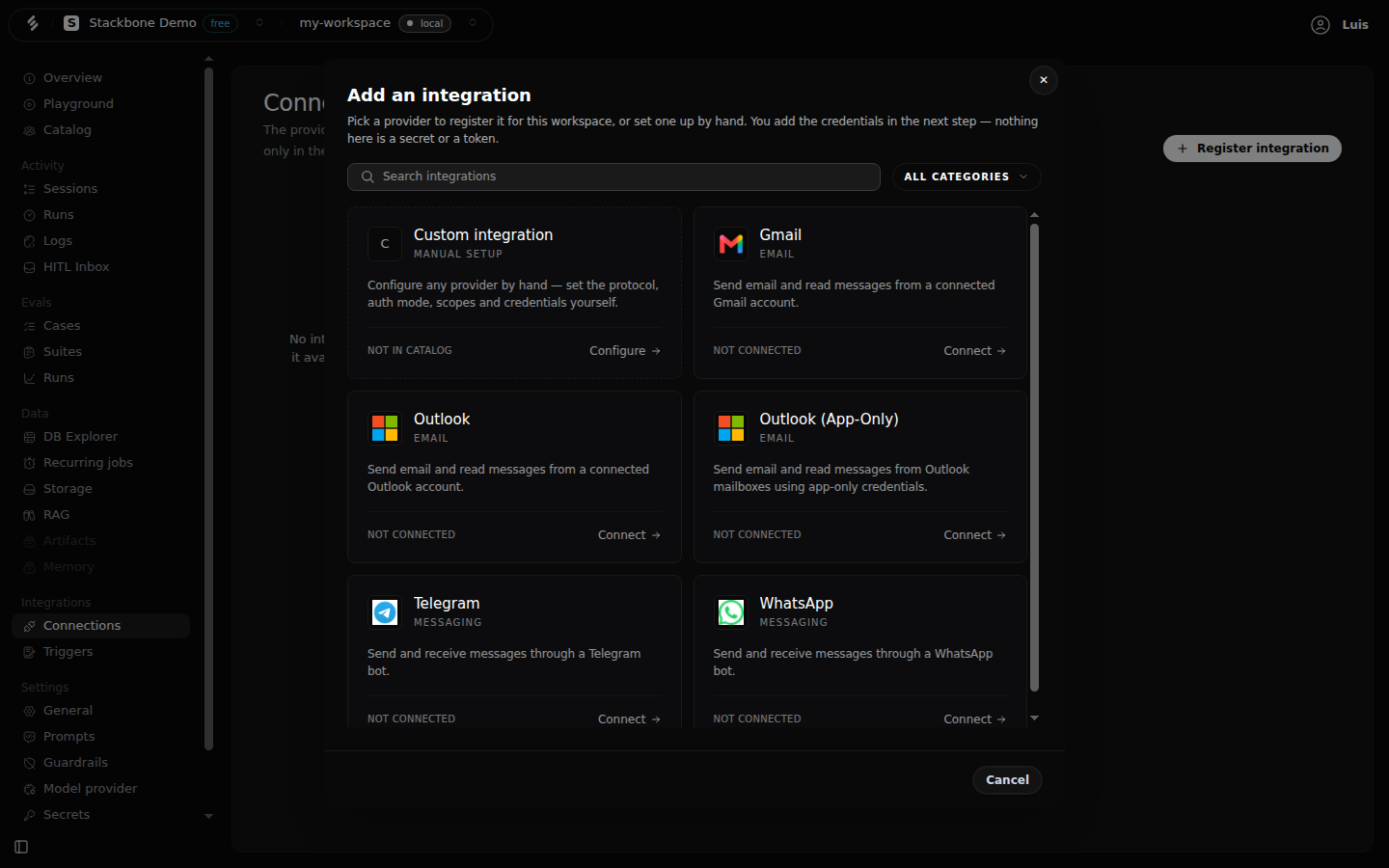Screen dimensions: 1389x868
Task: Cancel the Add an integration dialog
Action: click(x=1007, y=780)
